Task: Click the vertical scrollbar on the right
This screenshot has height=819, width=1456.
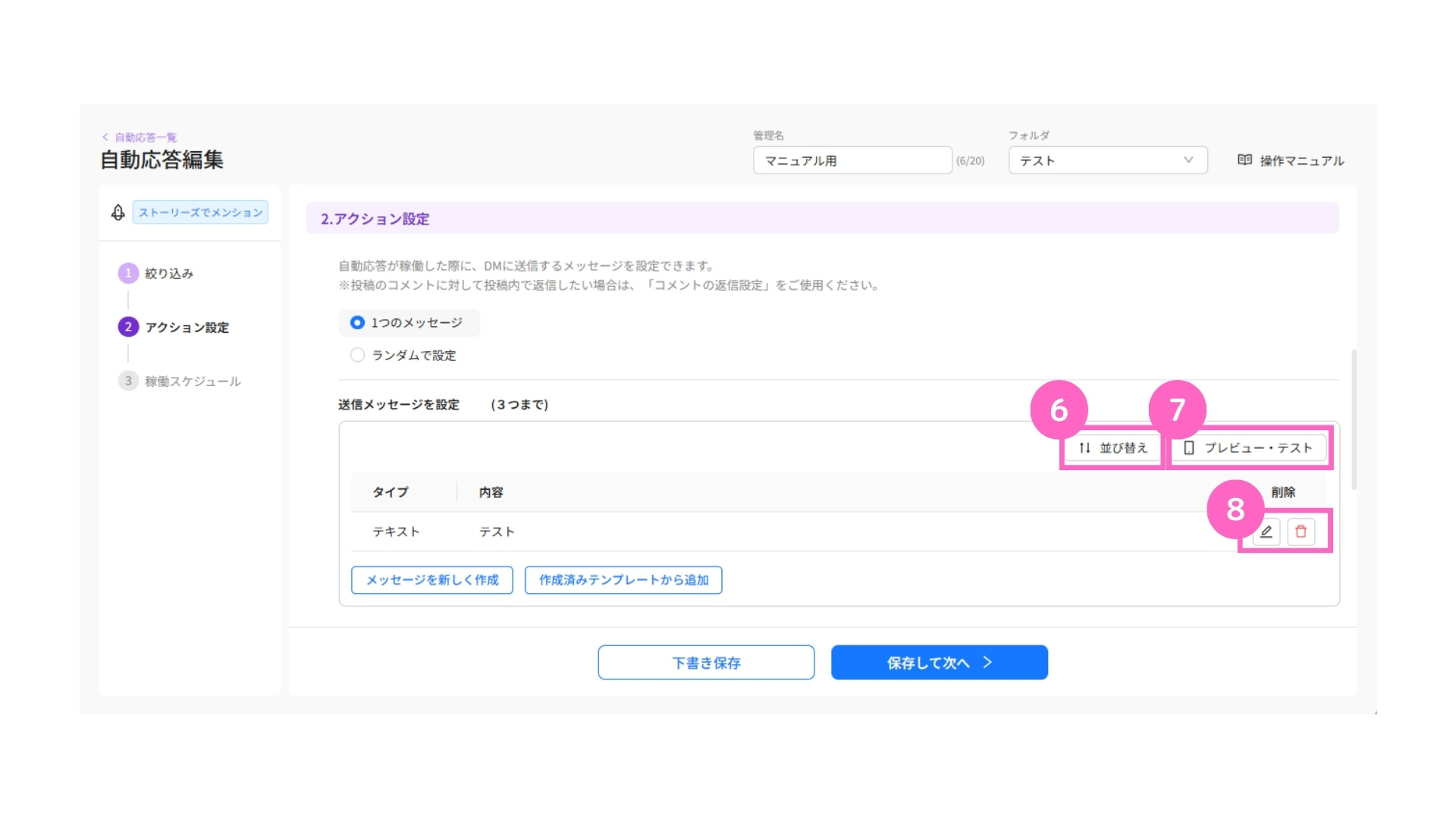Action: 1354,419
